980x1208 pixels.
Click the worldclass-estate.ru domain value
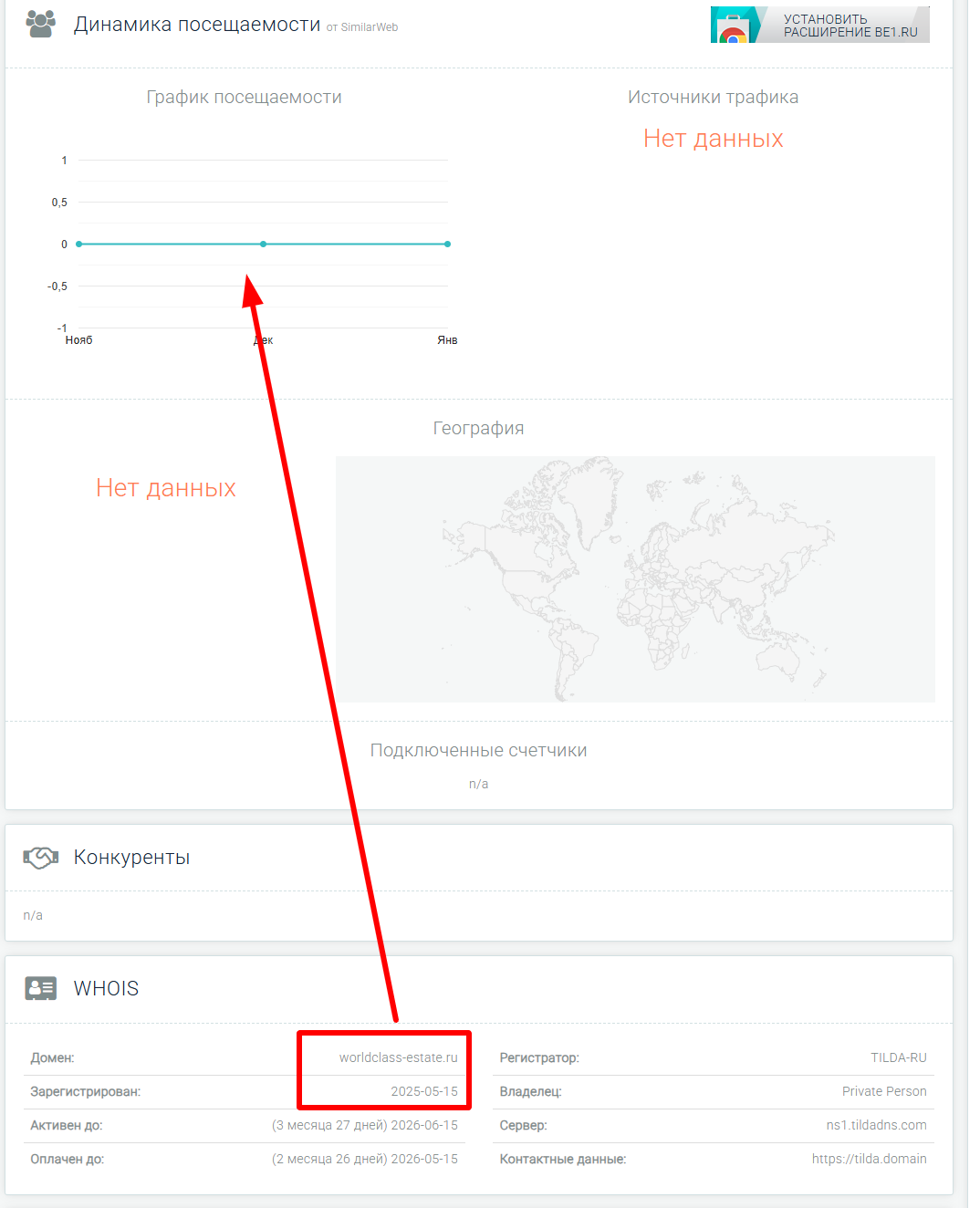click(398, 1057)
